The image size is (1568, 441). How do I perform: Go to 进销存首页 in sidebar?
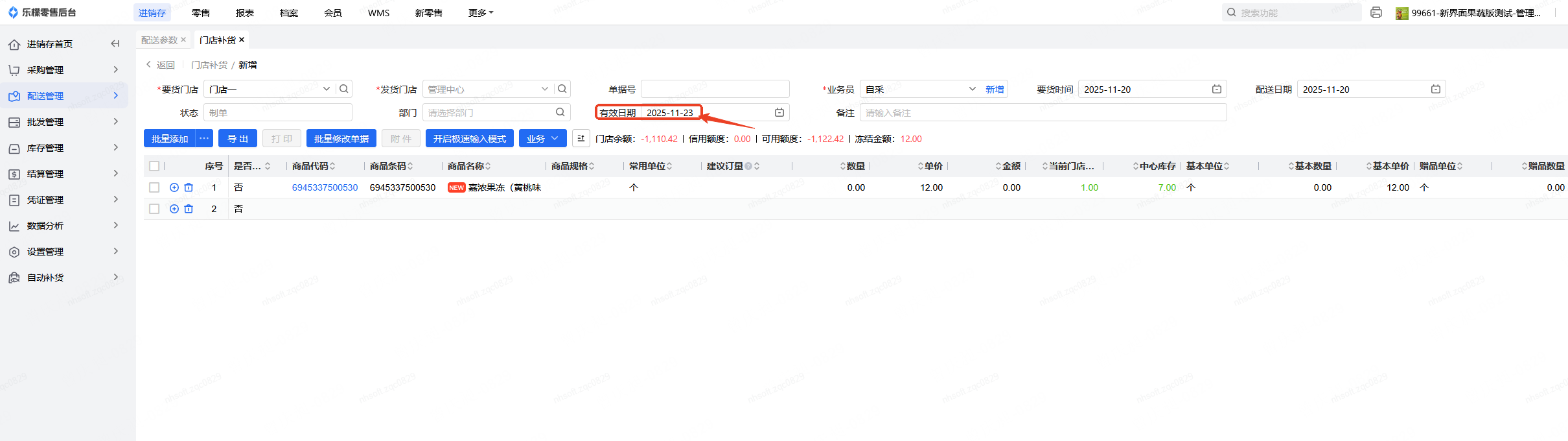click(50, 43)
